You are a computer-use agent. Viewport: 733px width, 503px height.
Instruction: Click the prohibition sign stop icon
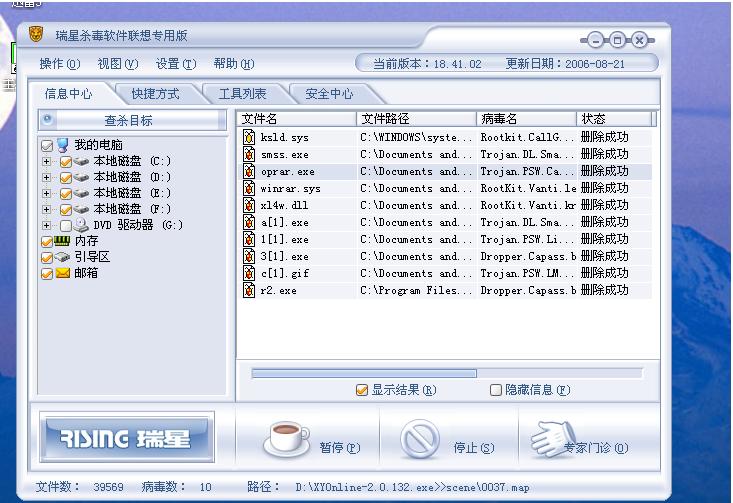pos(419,438)
